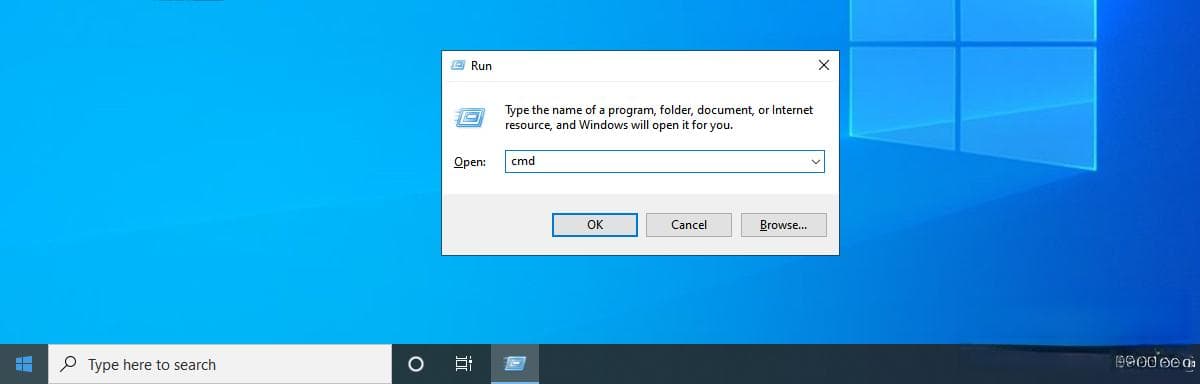Select the Run app taskbar icon
This screenshot has width=1200, height=384.
coord(515,364)
